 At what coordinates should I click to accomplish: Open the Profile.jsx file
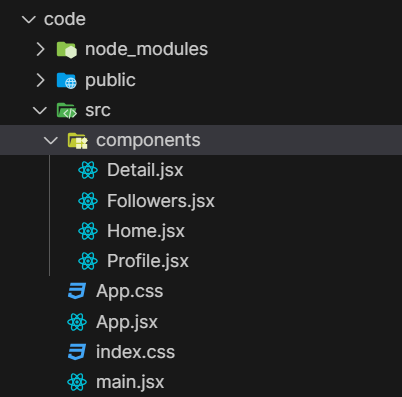(148, 261)
